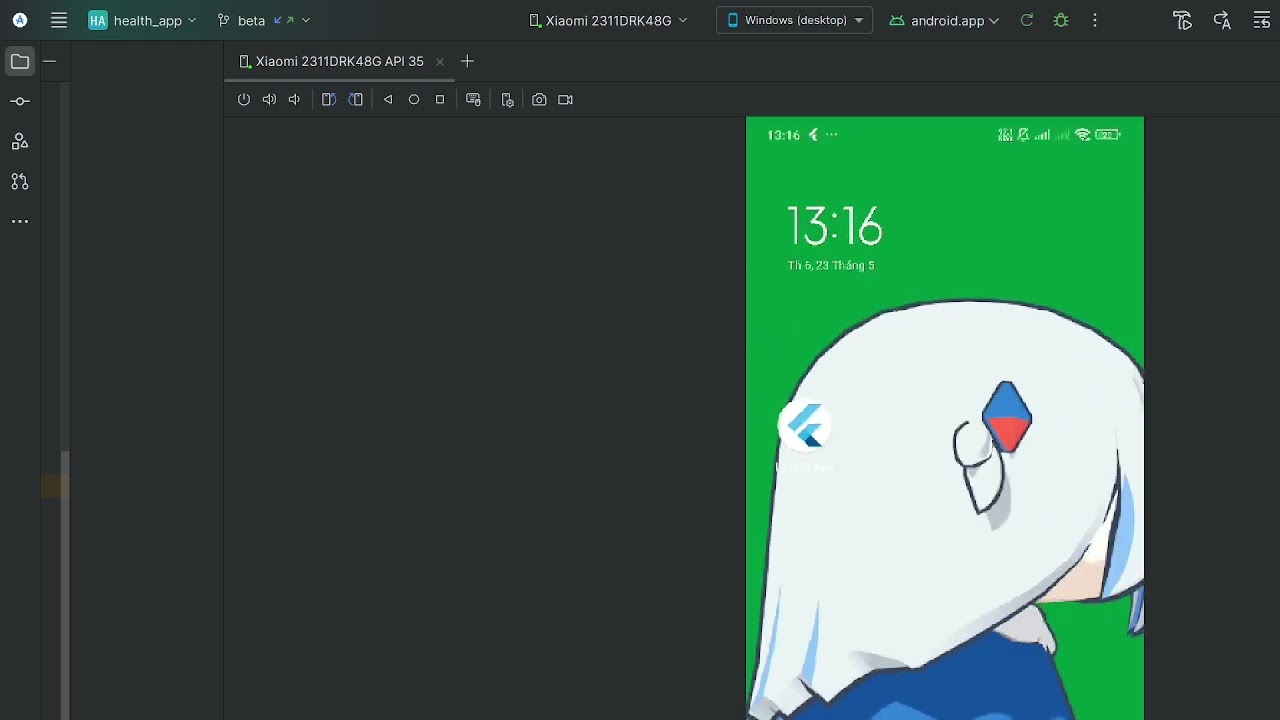Image resolution: width=1280 pixels, height=720 pixels.
Task: Open the beta branch dropdown
Action: click(264, 20)
